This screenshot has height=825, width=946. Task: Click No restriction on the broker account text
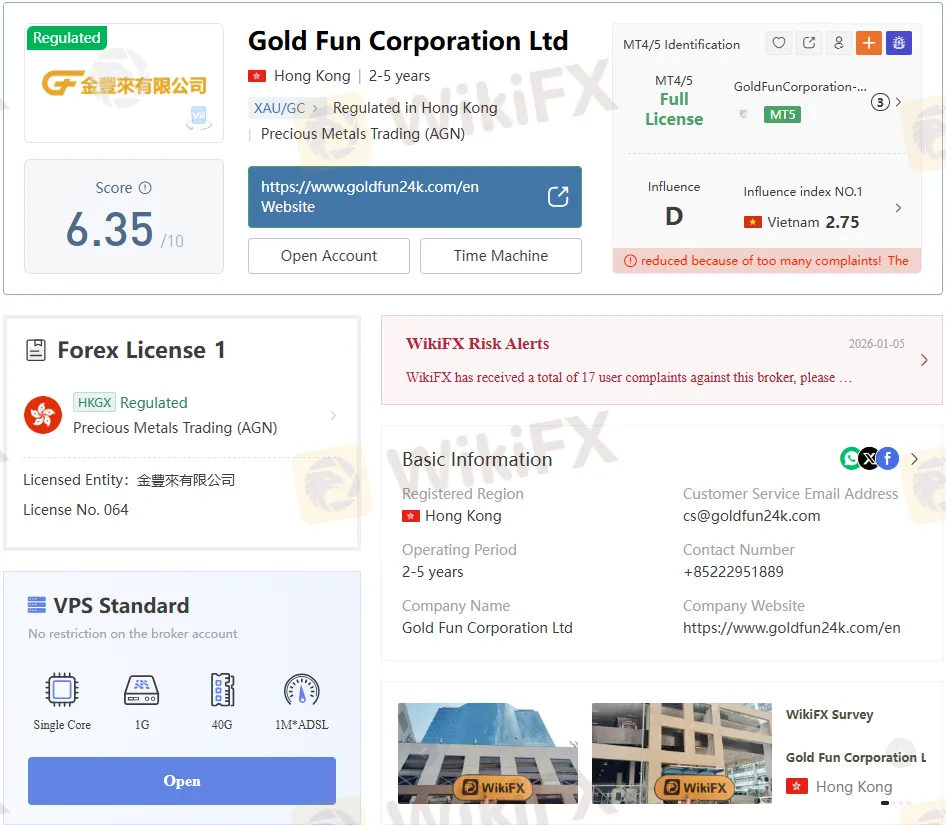point(133,634)
